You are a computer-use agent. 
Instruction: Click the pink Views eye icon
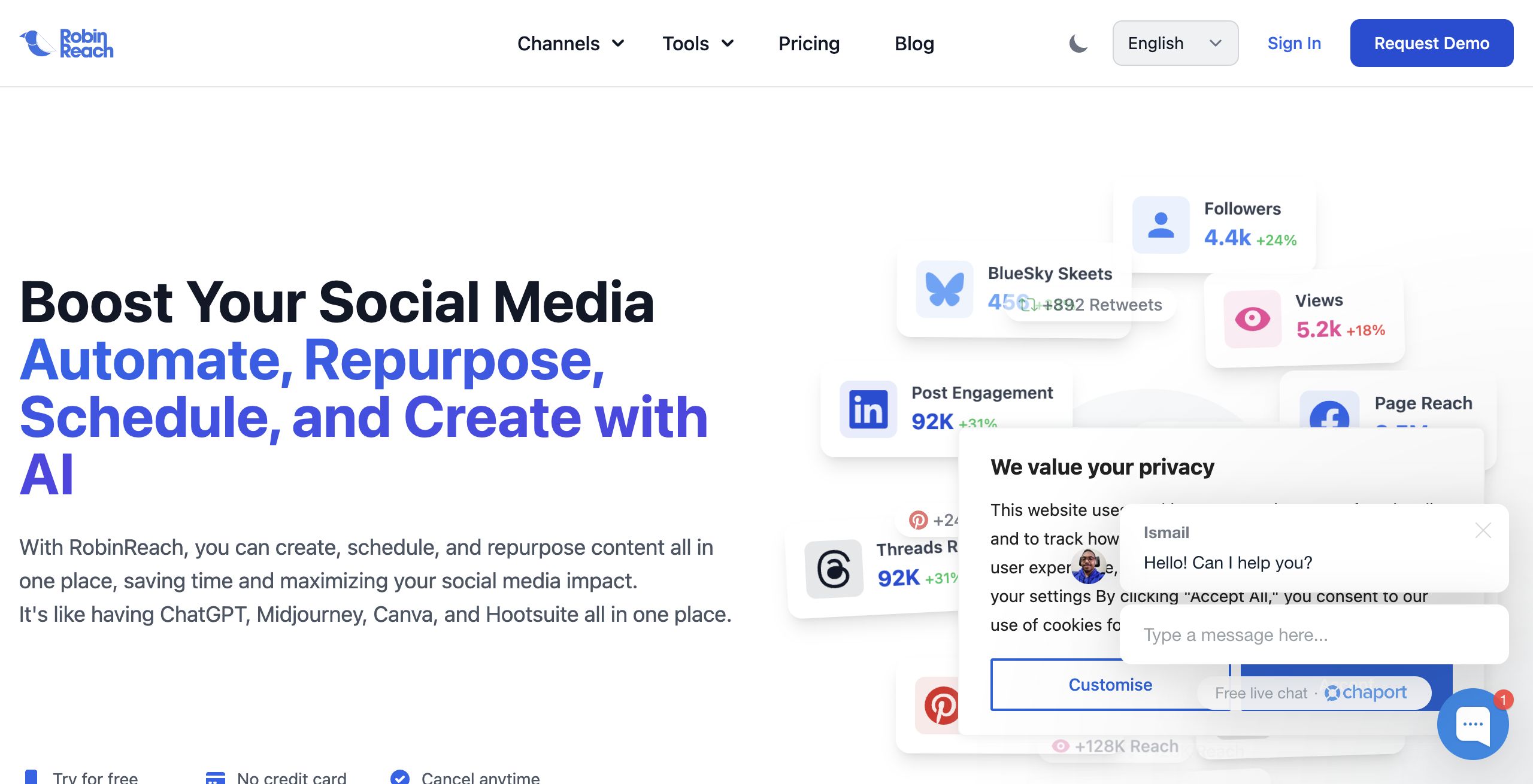pos(1252,318)
